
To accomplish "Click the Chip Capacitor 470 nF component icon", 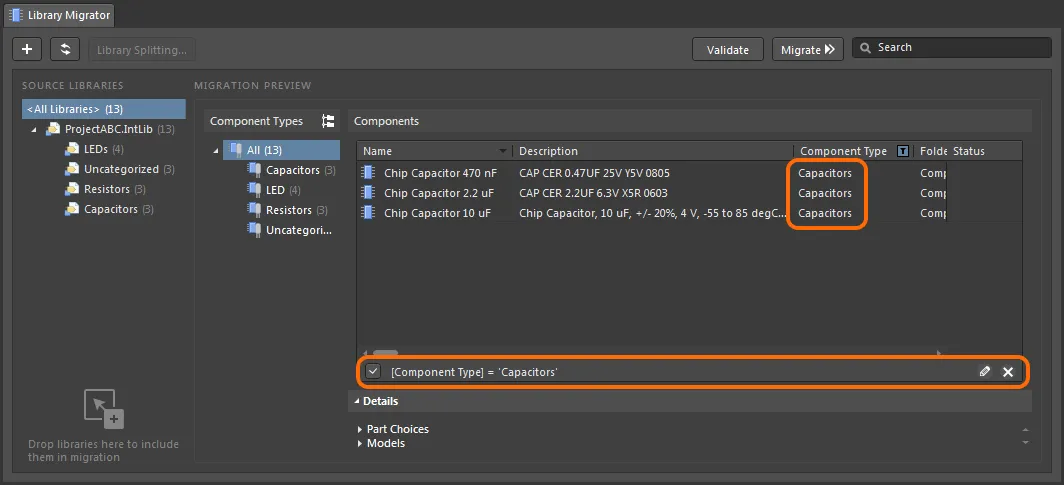I will coord(368,173).
